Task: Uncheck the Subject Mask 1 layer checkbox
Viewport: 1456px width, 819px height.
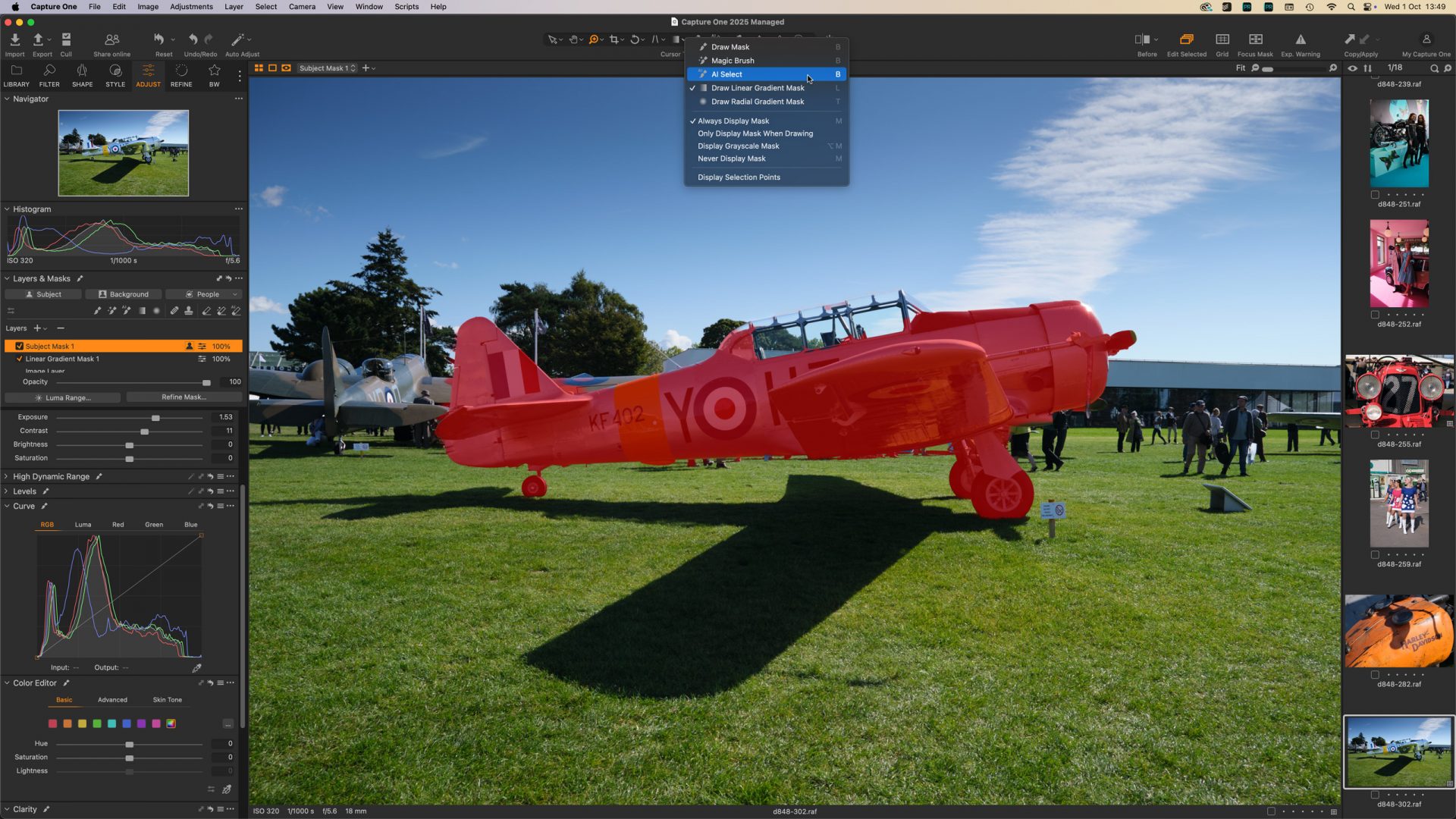Action: (20, 346)
